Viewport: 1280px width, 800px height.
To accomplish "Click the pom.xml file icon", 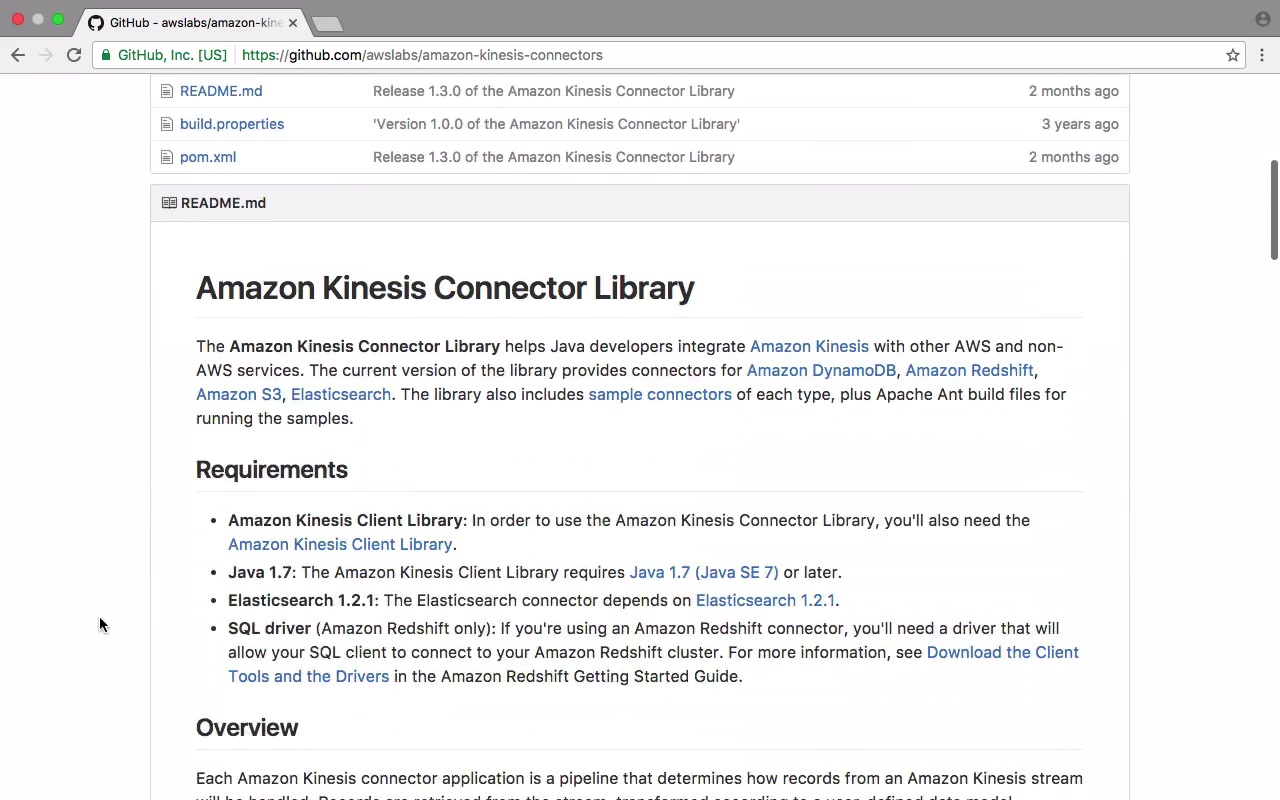I will [x=168, y=157].
